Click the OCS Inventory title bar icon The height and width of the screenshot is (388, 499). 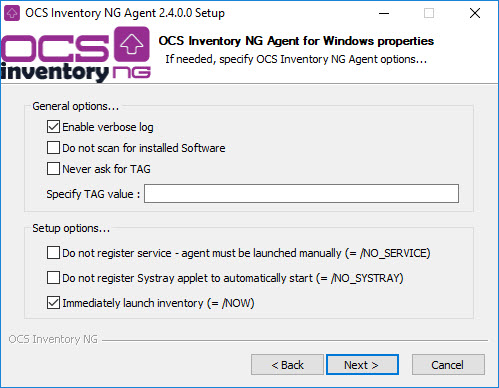click(12, 13)
